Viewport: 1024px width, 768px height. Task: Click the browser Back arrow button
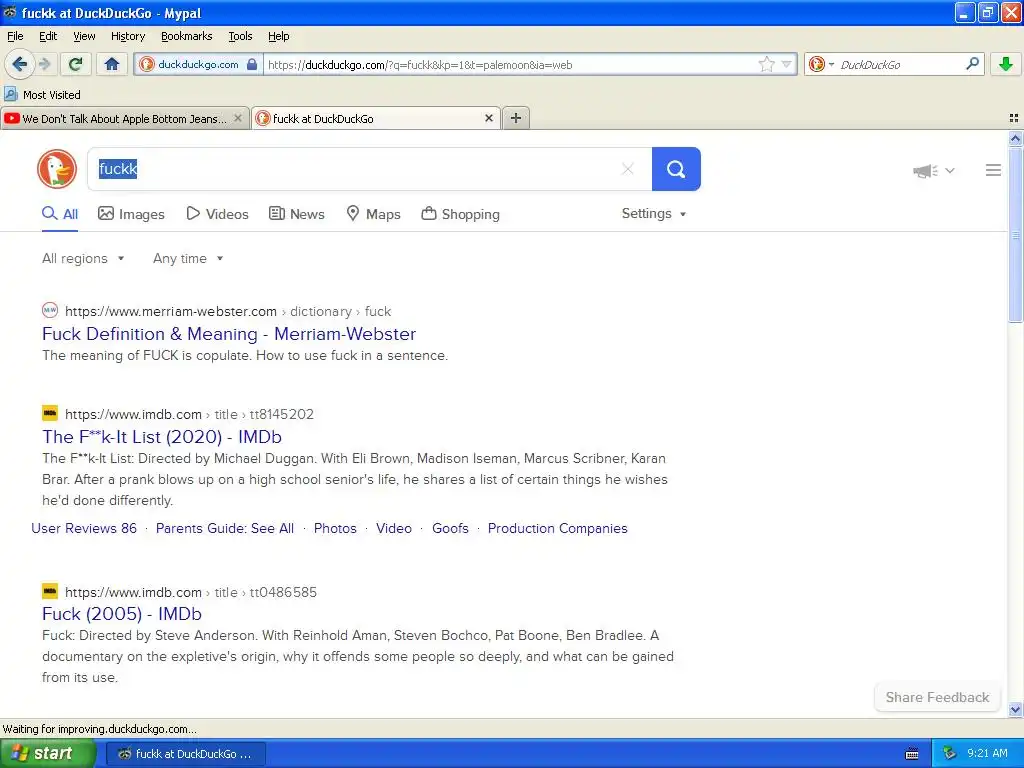pos(19,64)
